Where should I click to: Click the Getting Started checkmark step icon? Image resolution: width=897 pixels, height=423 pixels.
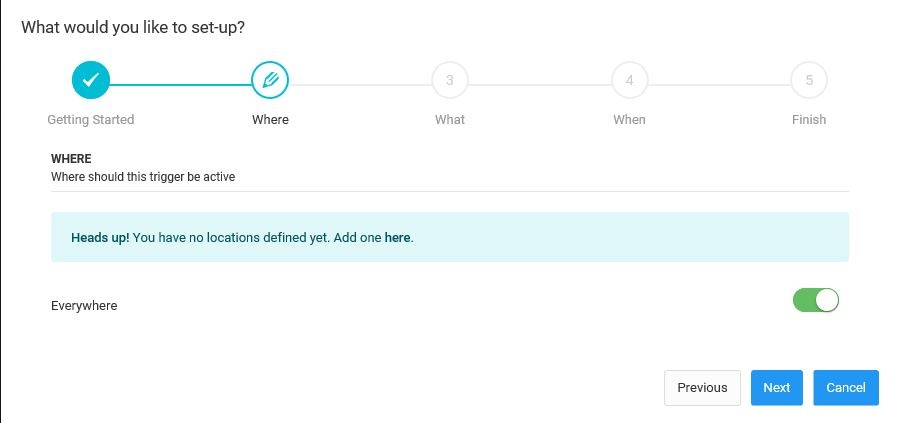click(90, 80)
